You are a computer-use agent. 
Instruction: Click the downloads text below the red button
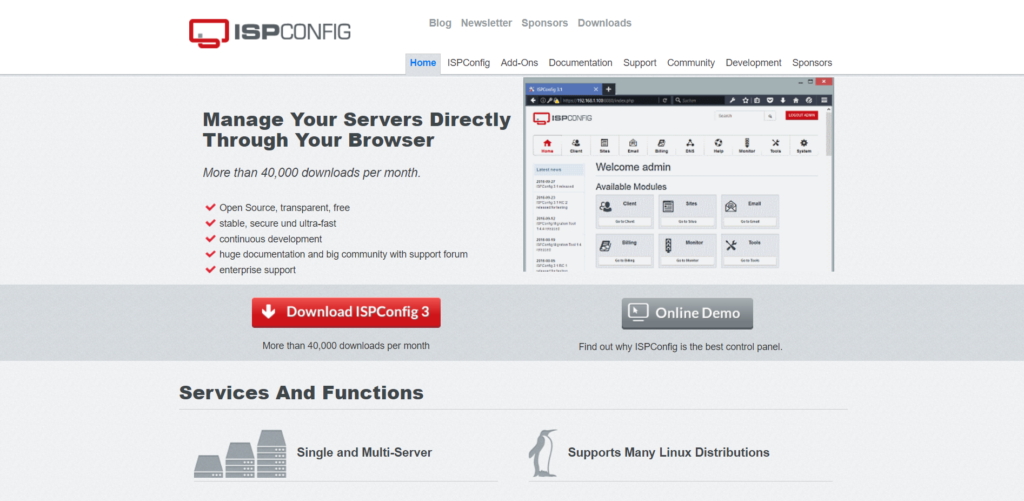[346, 346]
